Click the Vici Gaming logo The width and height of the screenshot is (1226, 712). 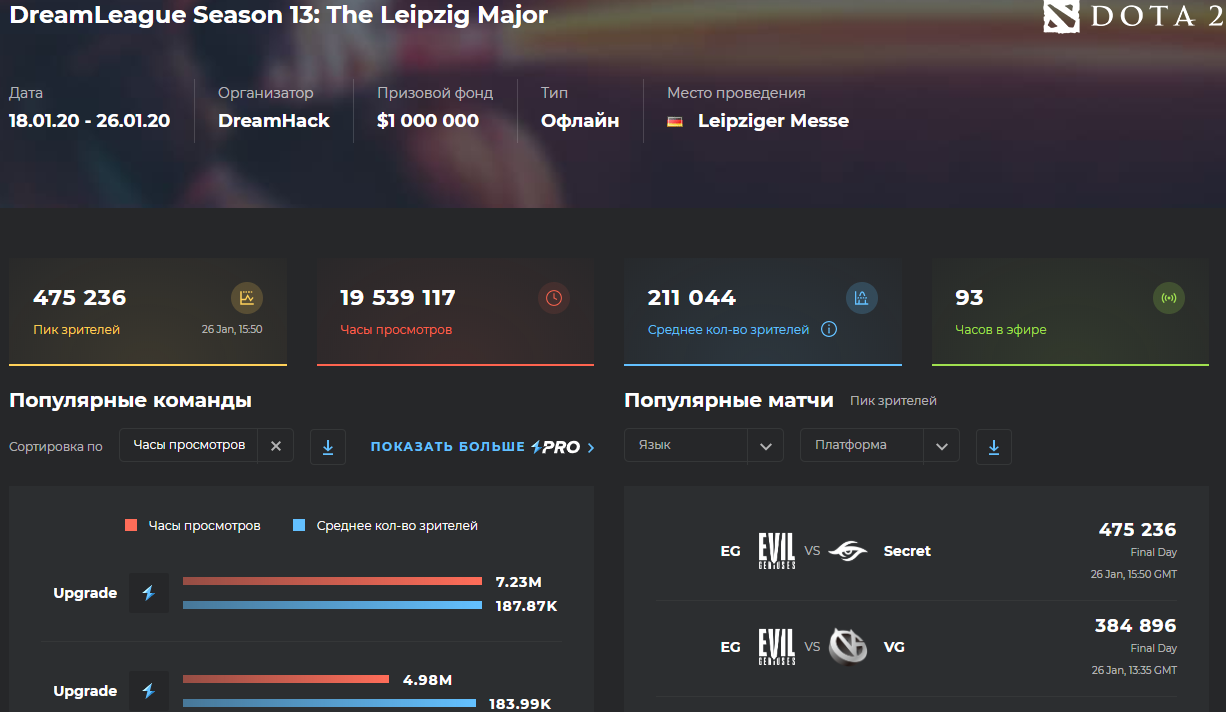point(849,647)
